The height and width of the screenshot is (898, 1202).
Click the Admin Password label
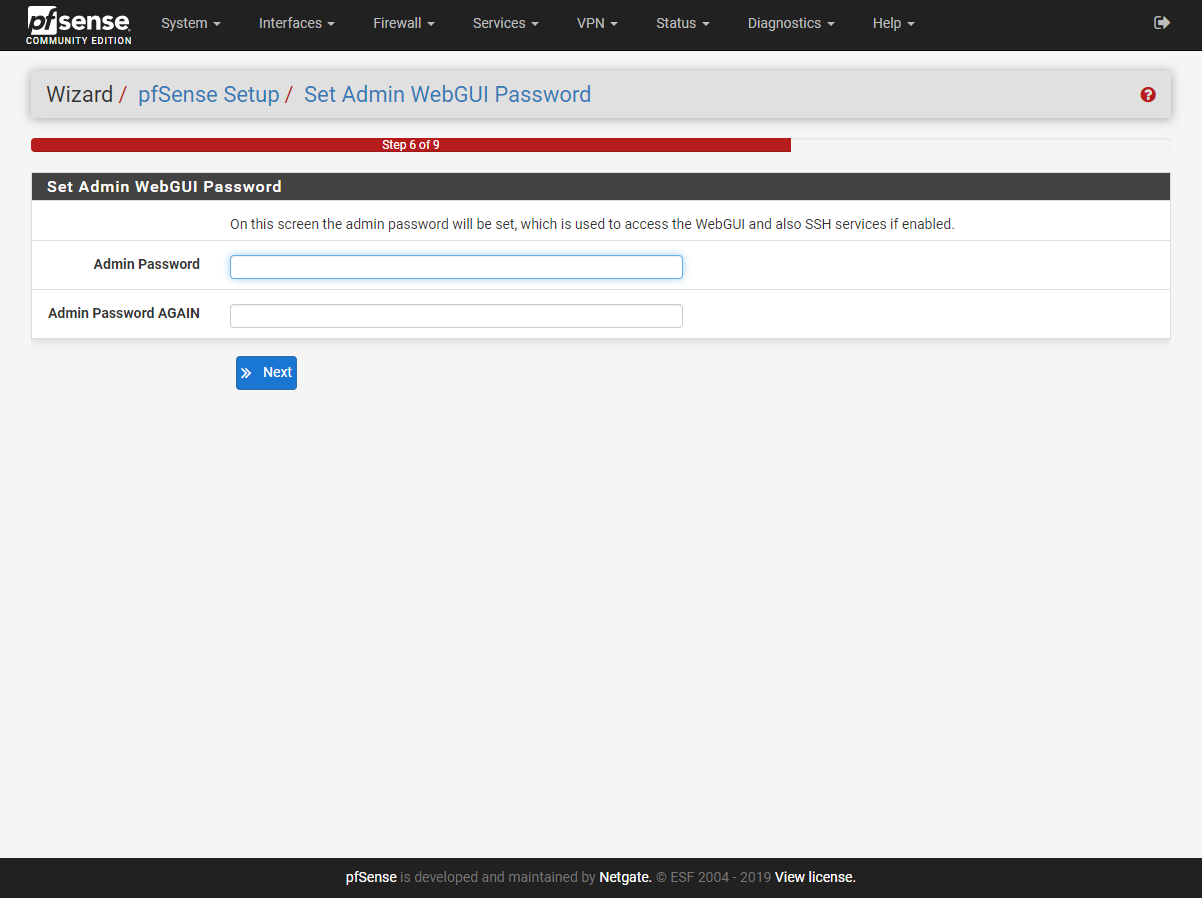pyautogui.click(x=147, y=265)
